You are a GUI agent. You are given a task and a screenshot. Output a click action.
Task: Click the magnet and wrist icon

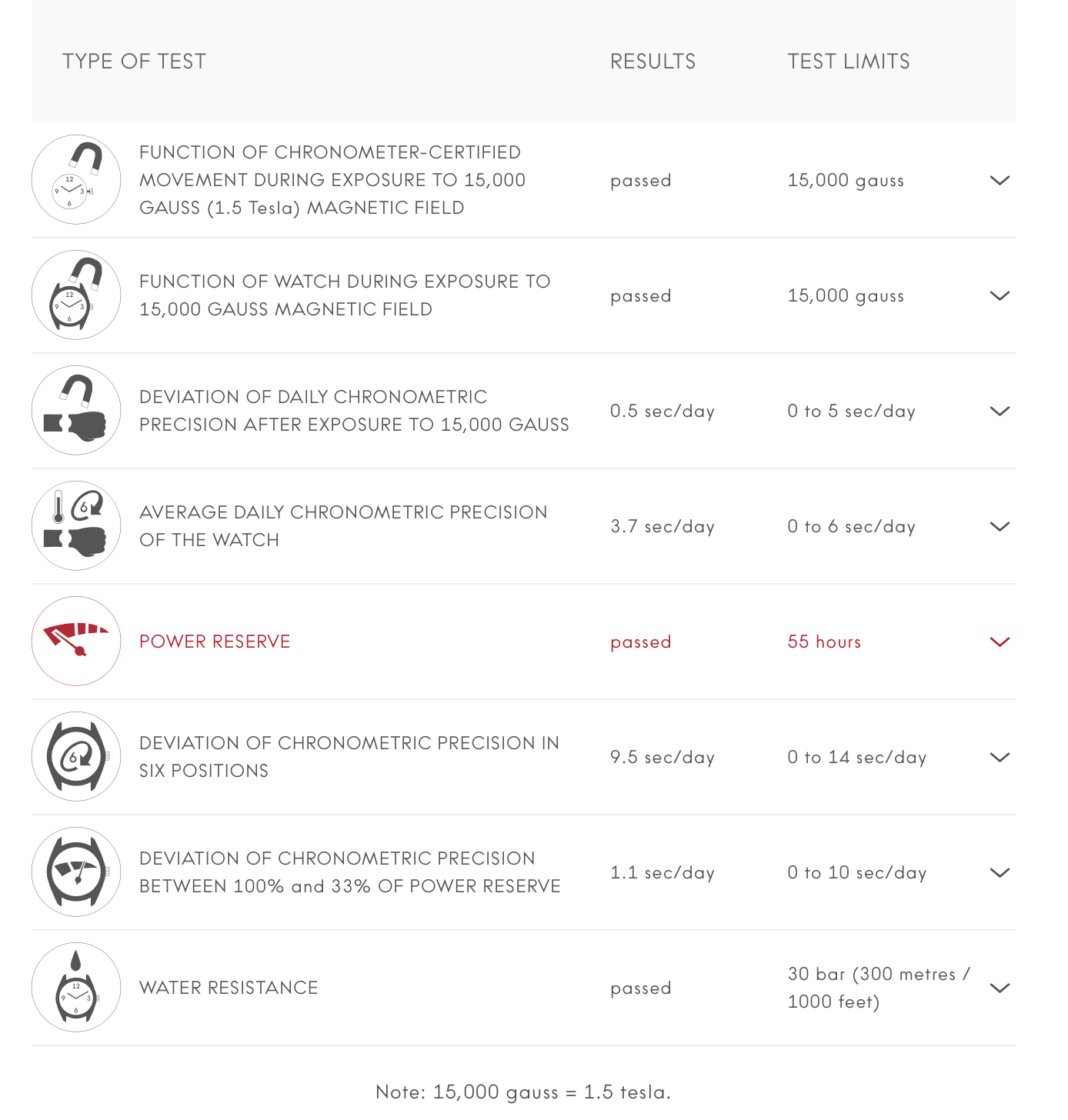click(x=76, y=411)
